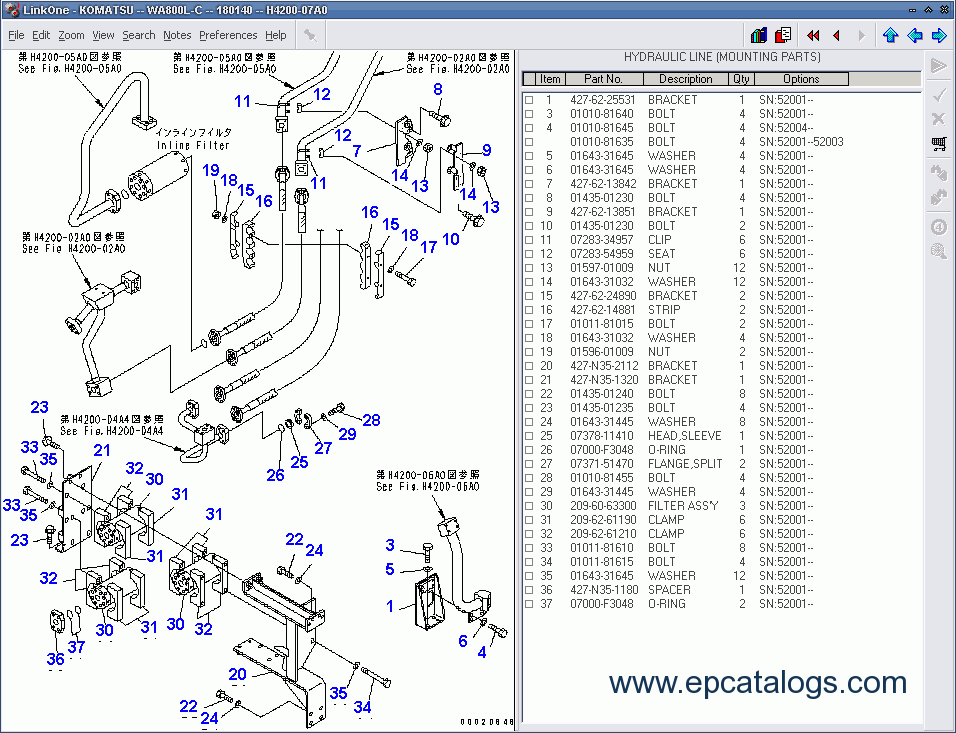
Task: Click the LinkOne application title icon
Action: [x=12, y=10]
